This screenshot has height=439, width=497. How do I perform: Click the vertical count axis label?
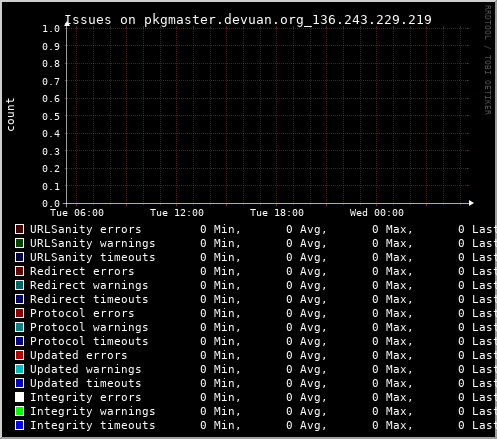[x=10, y=114]
